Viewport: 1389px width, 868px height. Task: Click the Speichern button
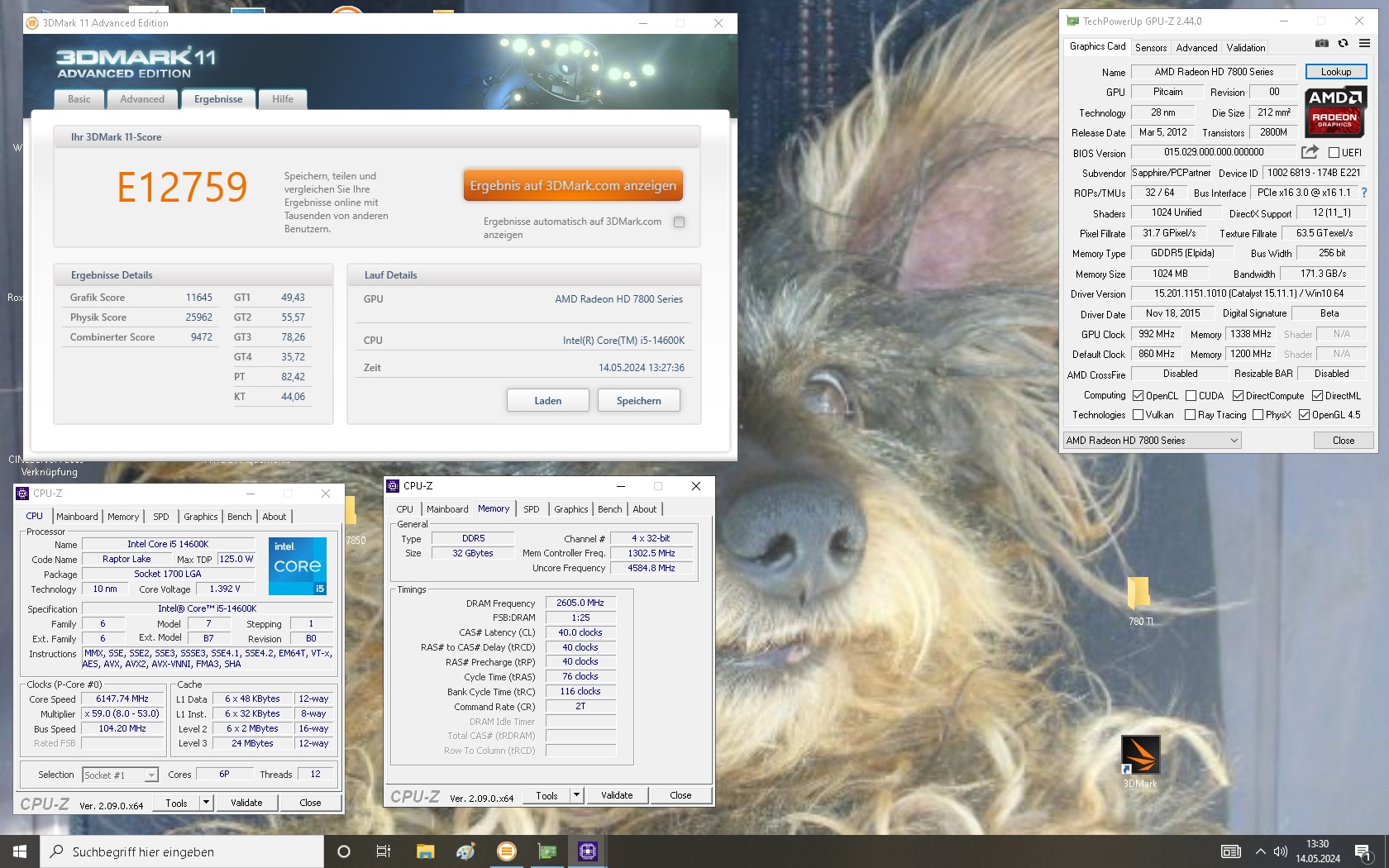point(638,401)
